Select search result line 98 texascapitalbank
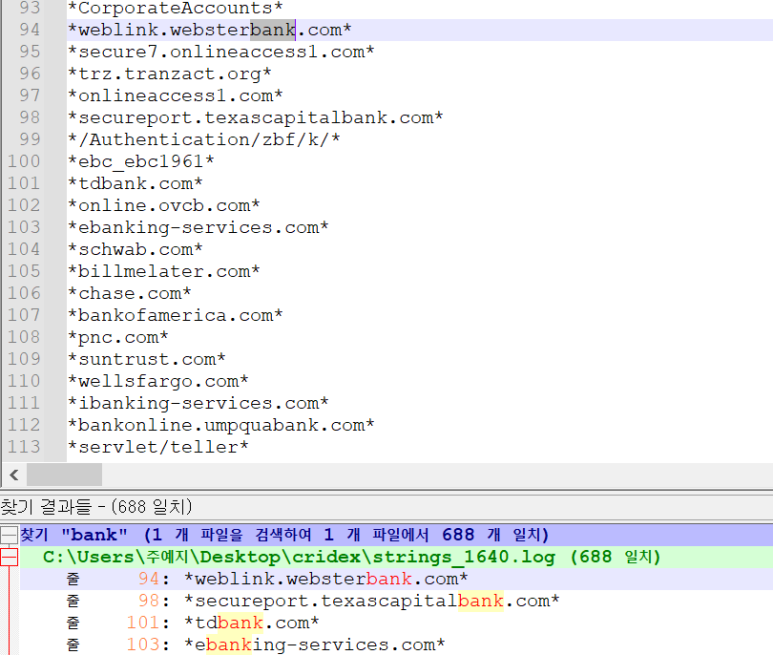The width and height of the screenshot is (773, 655). [396, 601]
